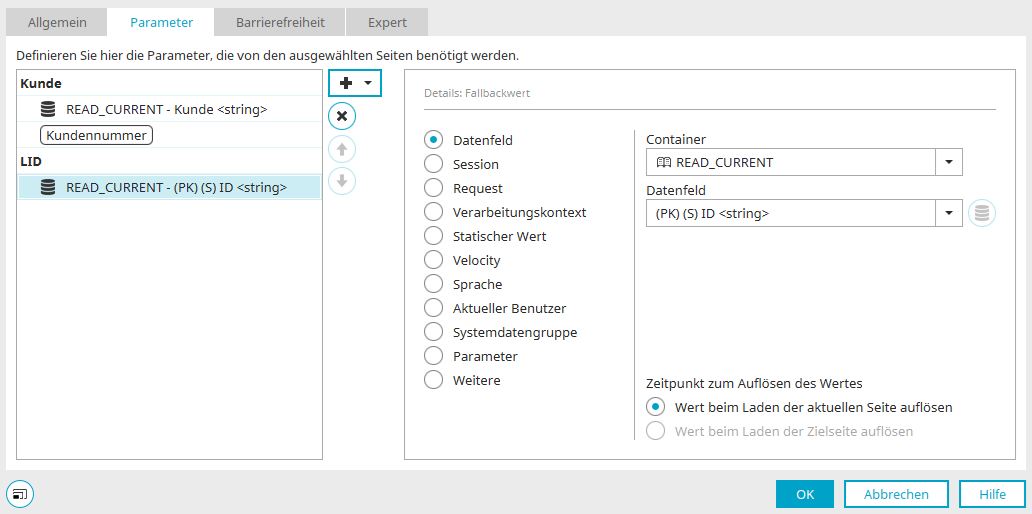The height and width of the screenshot is (514, 1032).
Task: Click database icon next to Datenfeld dropdown
Action: click(982, 213)
